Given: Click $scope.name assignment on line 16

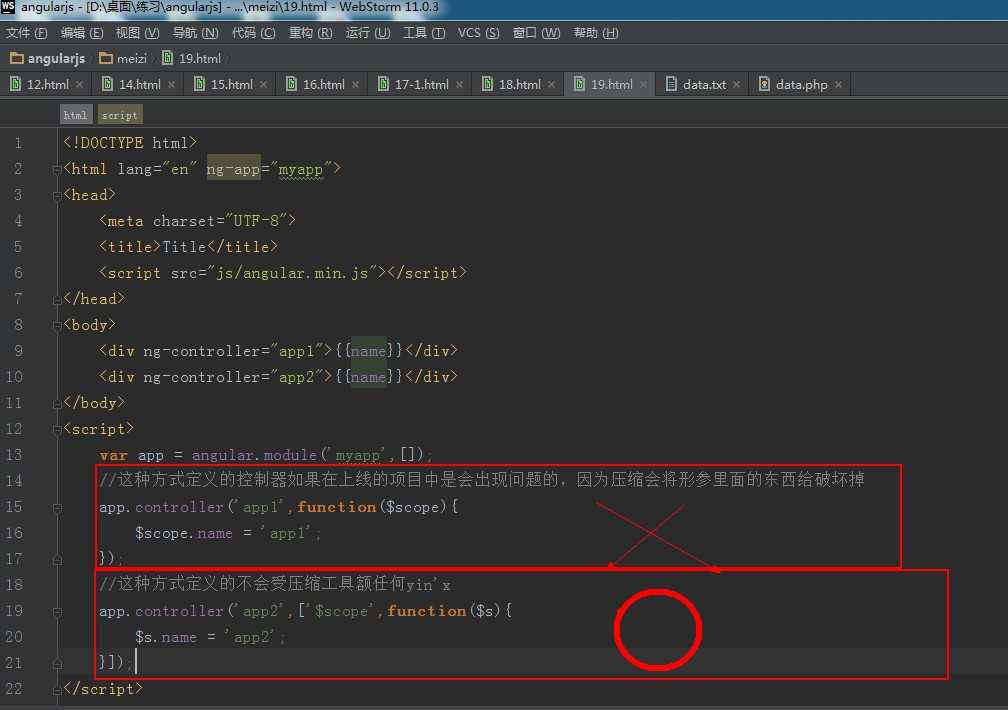Looking at the screenshot, I should (x=228, y=533).
